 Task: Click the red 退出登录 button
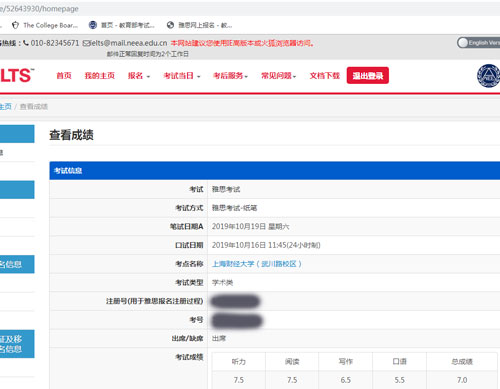click(x=368, y=75)
